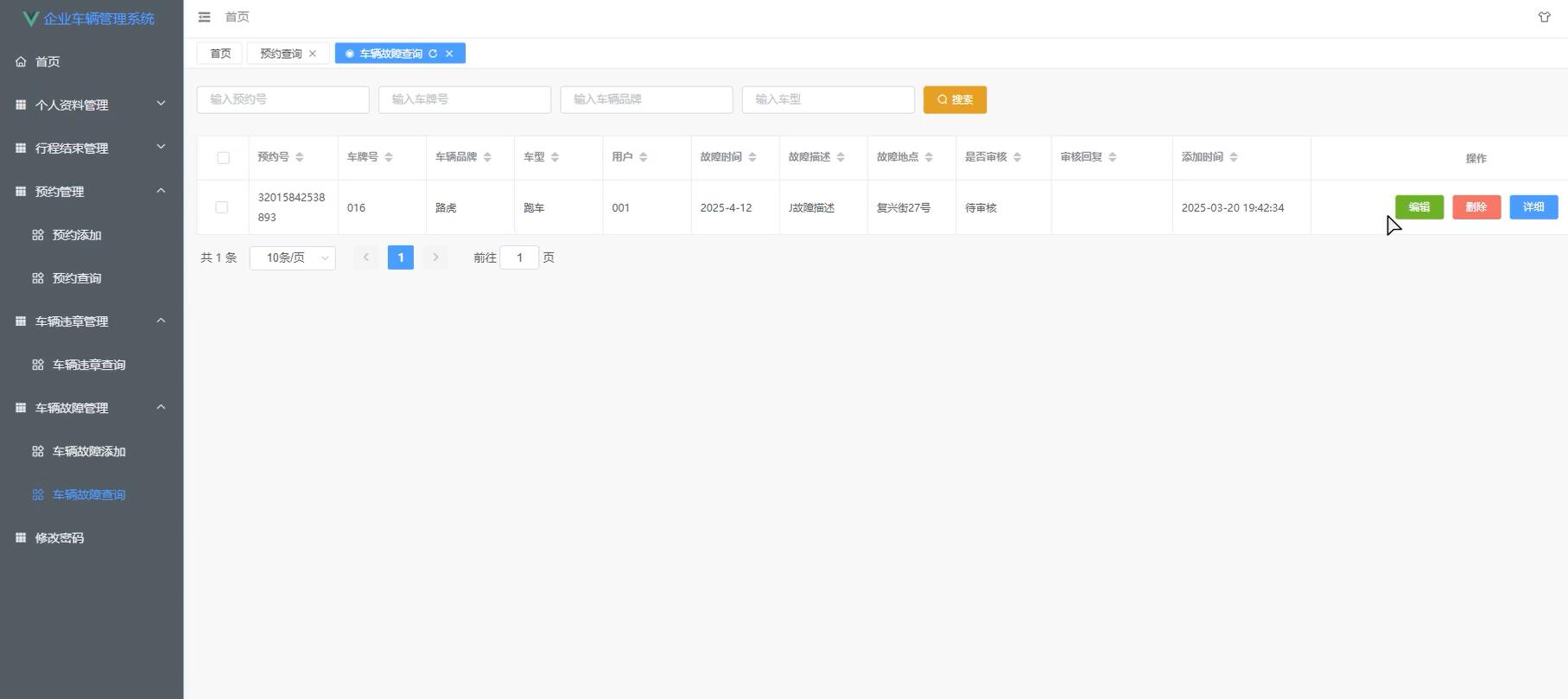The width and height of the screenshot is (1568, 699).
Task: Click the red 删除 button
Action: click(x=1476, y=207)
